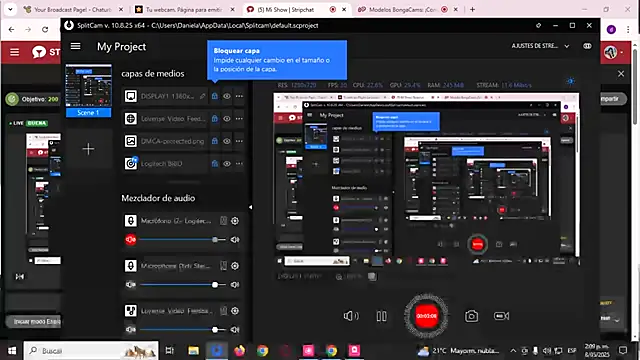Screen dimensions: 640x360
Task: Switch to the Tu webcam browser tab
Action: tap(185, 9)
